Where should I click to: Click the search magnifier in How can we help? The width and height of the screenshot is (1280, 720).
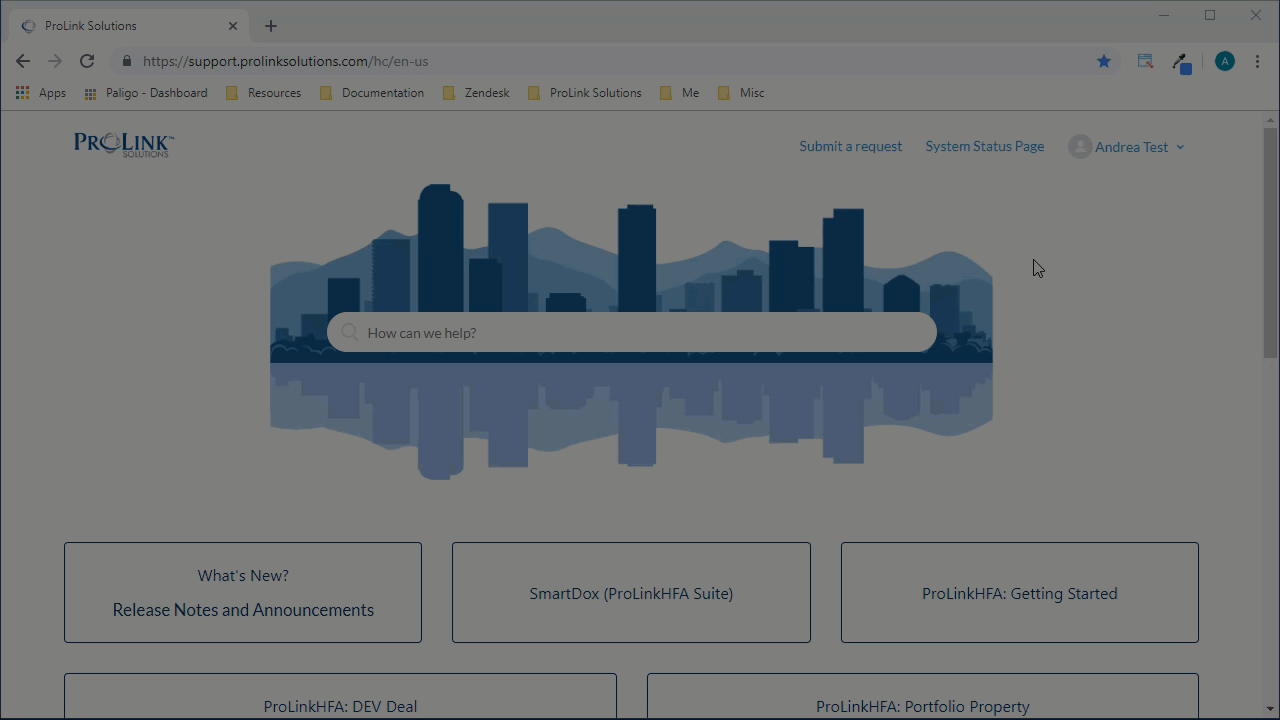[x=349, y=332]
